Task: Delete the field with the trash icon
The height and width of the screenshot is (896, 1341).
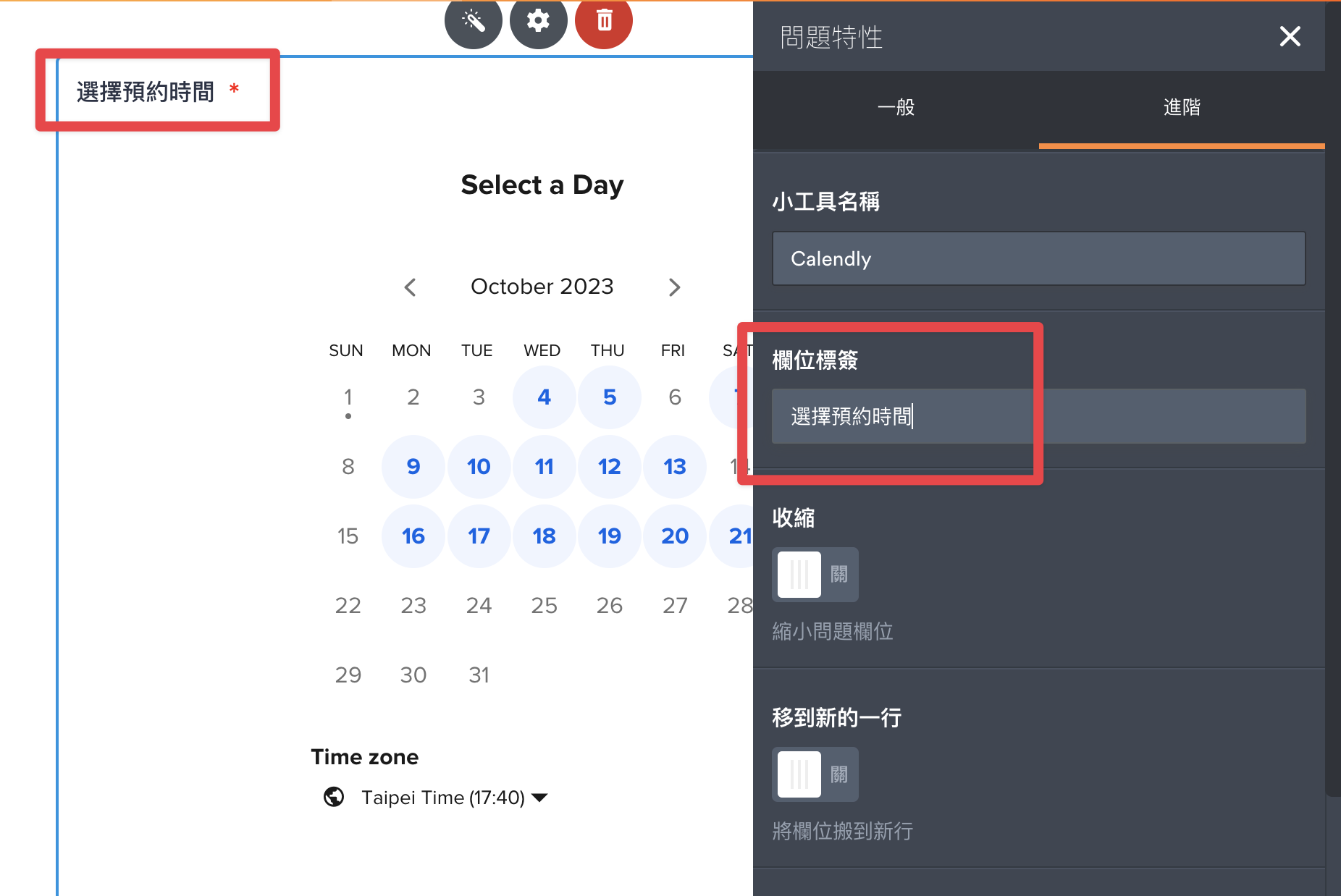Action: click(604, 20)
